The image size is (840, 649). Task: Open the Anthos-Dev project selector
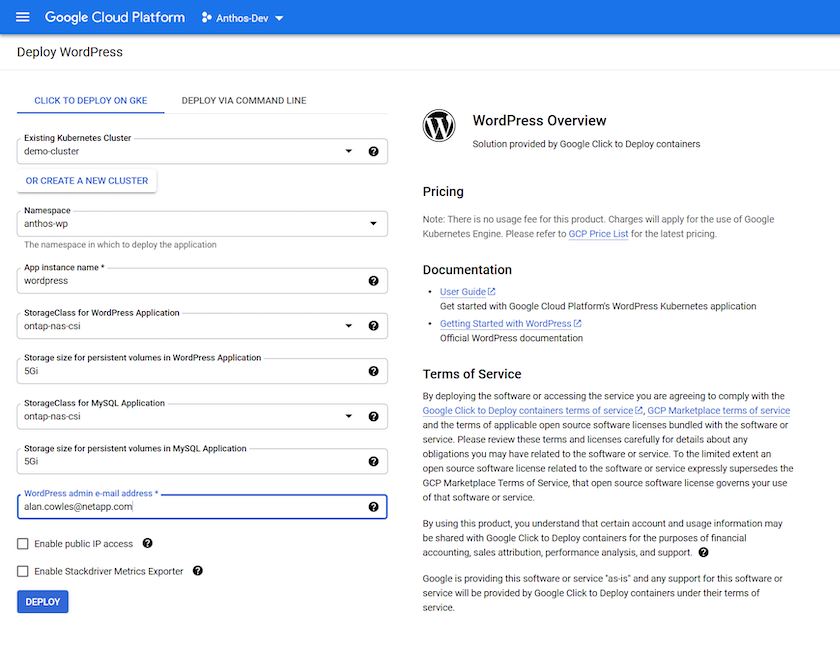click(243, 18)
